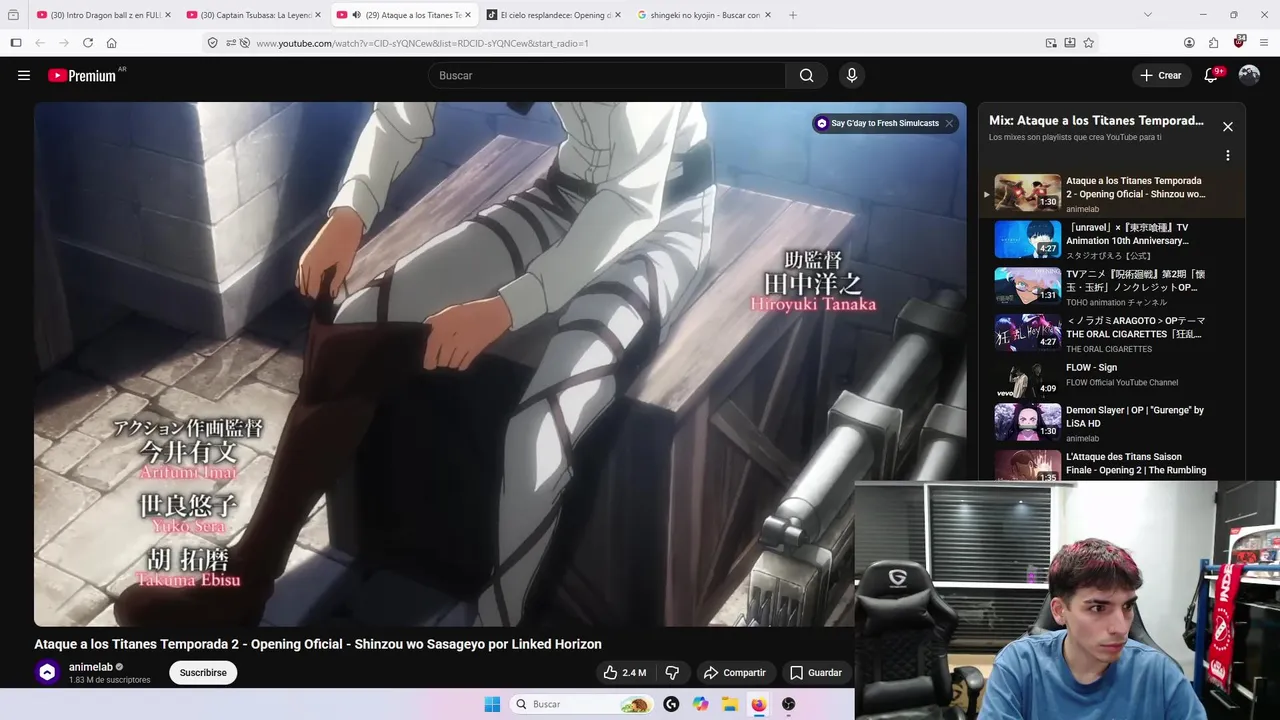
Task: Select Ataque a los Titanes tab
Action: (404, 15)
